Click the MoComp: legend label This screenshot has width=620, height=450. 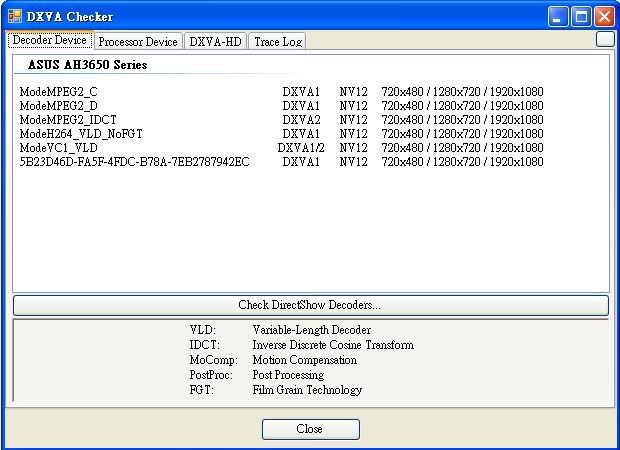coord(214,360)
